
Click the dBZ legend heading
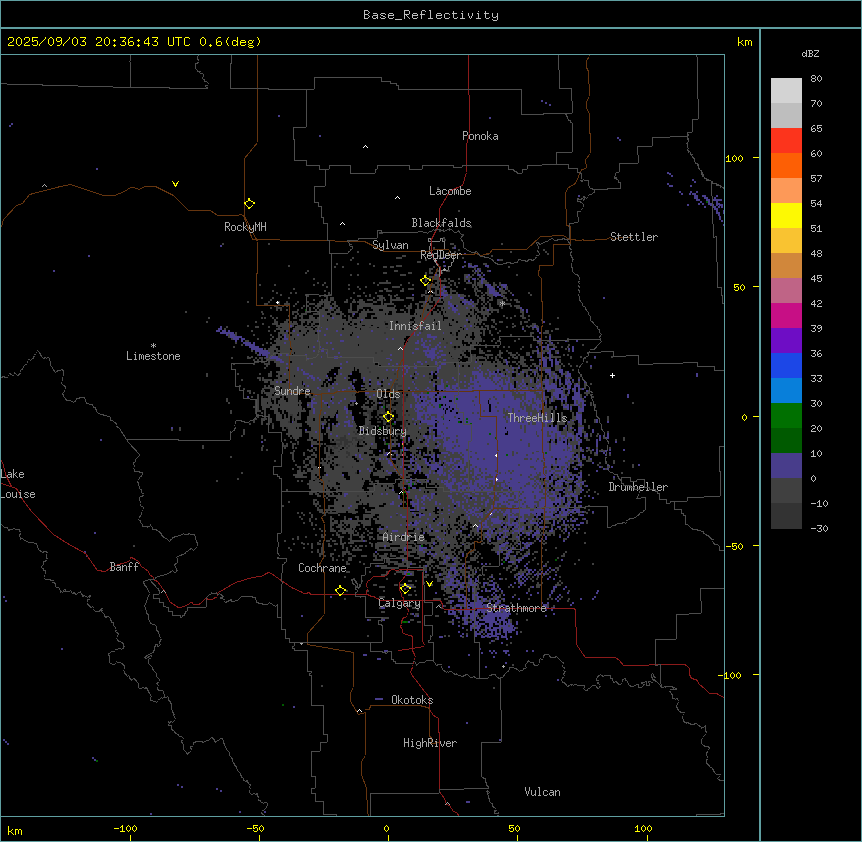click(x=810, y=54)
